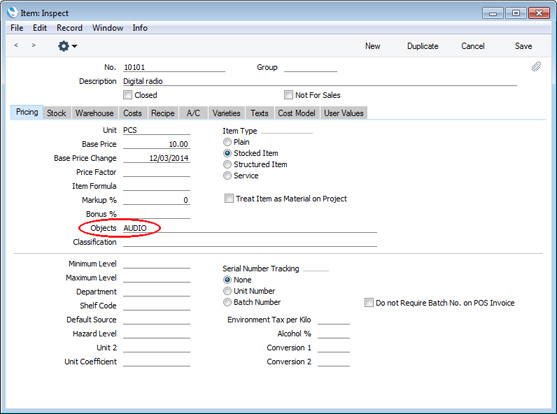Click the paperclip attachments icon
557x414 pixels.
536,66
